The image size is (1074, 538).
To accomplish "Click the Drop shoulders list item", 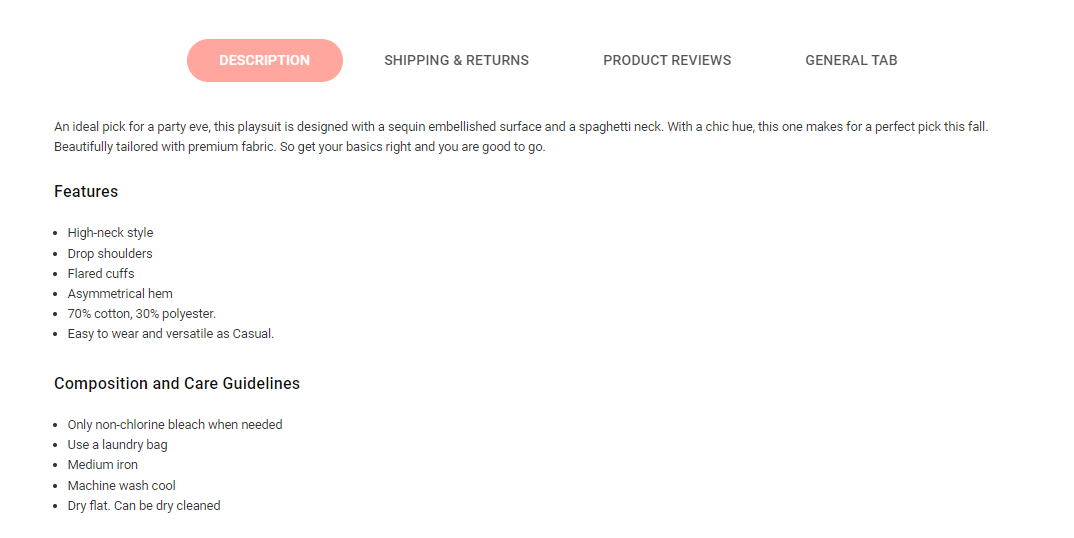I will tap(110, 254).
